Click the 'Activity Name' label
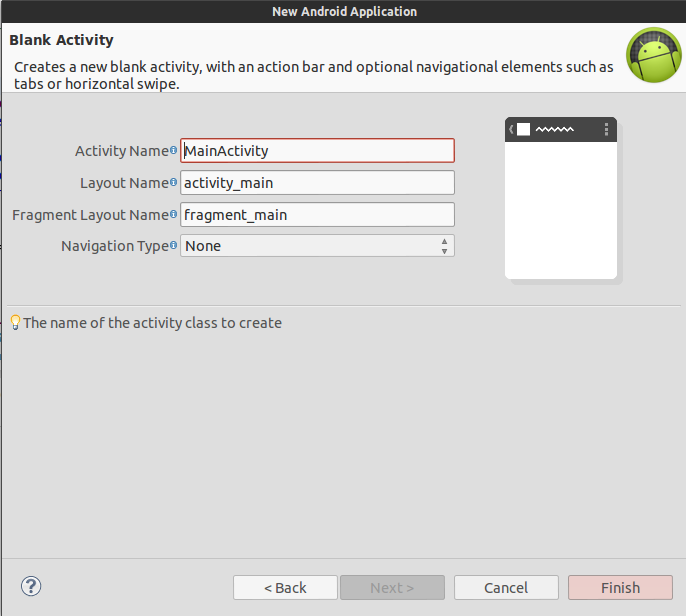The width and height of the screenshot is (686, 616). pos(122,151)
